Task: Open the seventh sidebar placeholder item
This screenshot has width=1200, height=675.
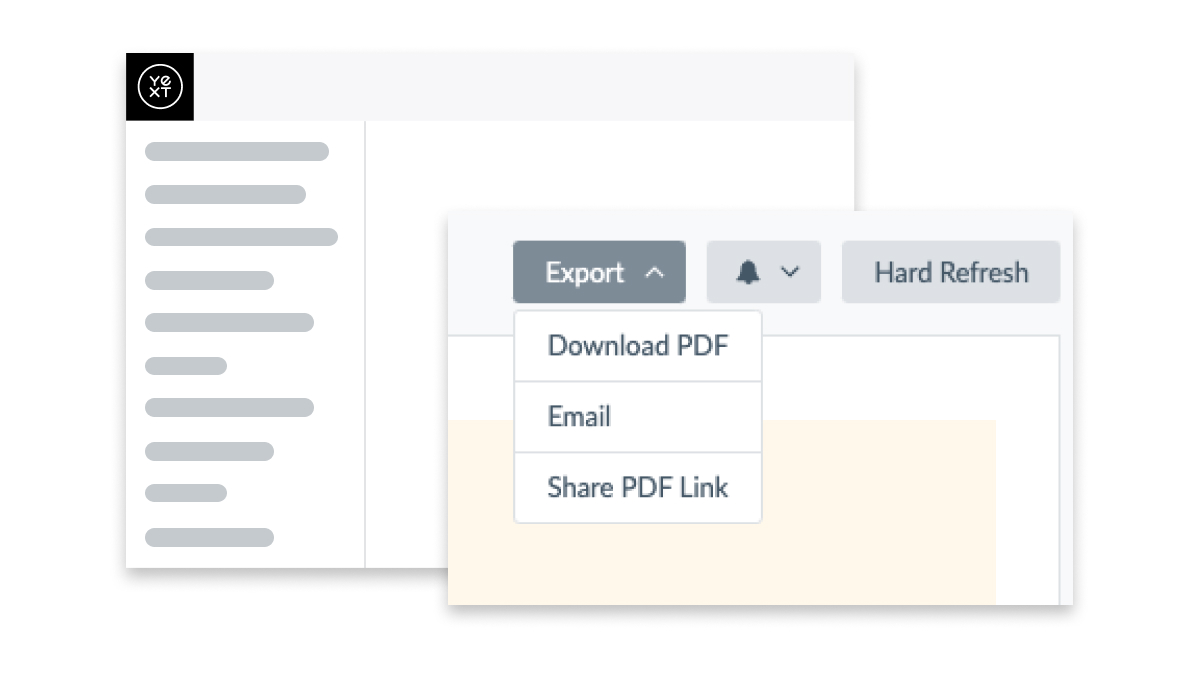Action: pyautogui.click(x=229, y=408)
